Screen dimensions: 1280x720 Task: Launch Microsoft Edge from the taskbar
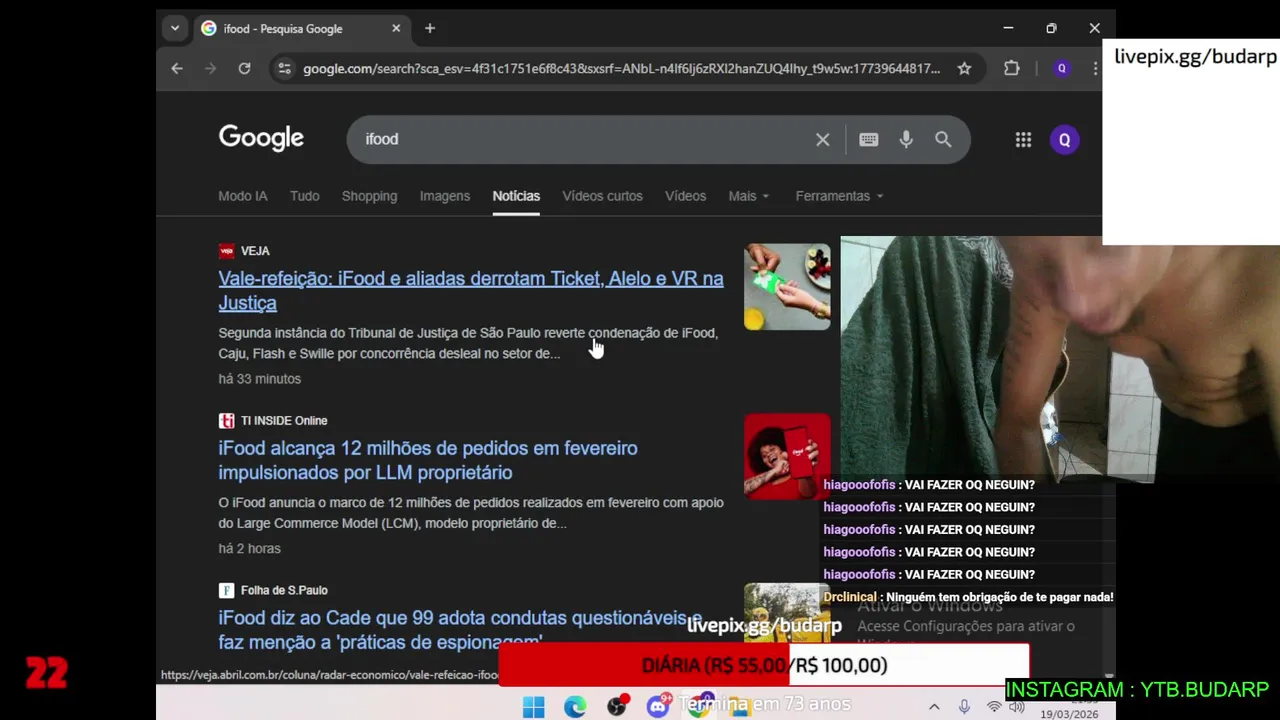click(575, 707)
